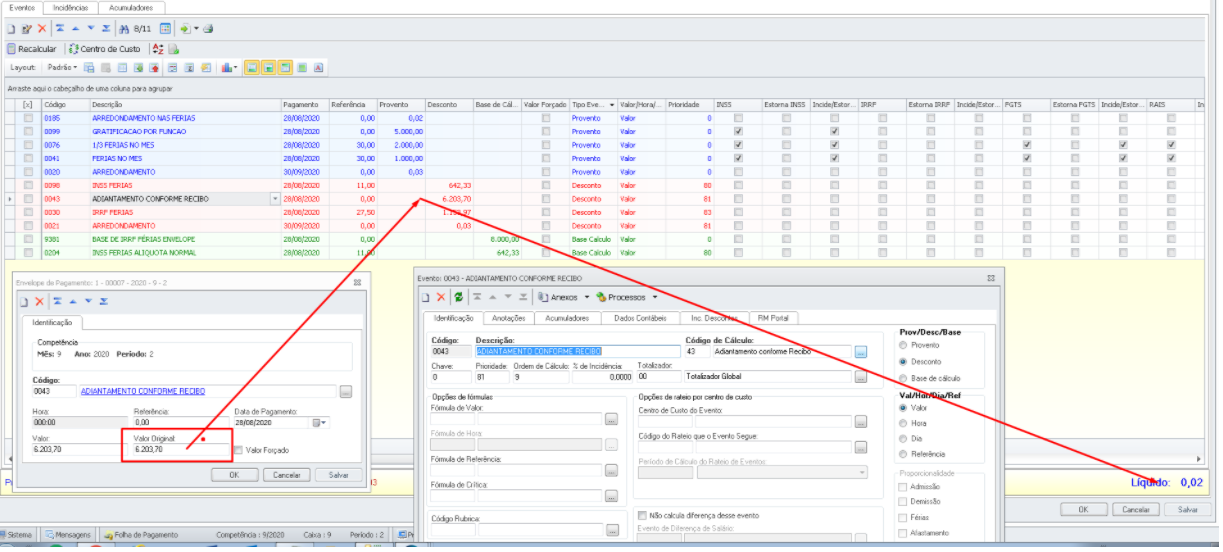
Task: Go to first record in main toolbar
Action: tap(60, 29)
